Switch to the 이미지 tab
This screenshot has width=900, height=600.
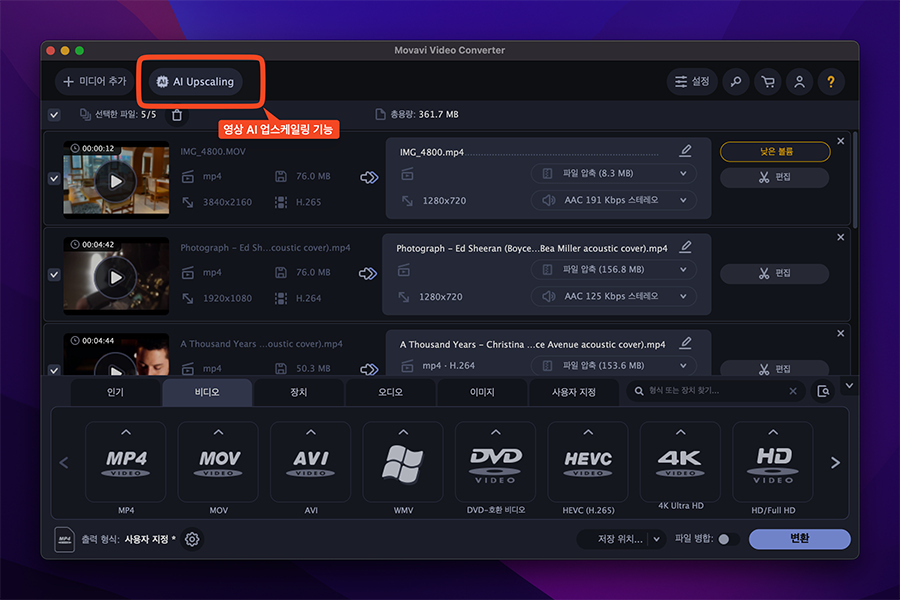click(482, 392)
